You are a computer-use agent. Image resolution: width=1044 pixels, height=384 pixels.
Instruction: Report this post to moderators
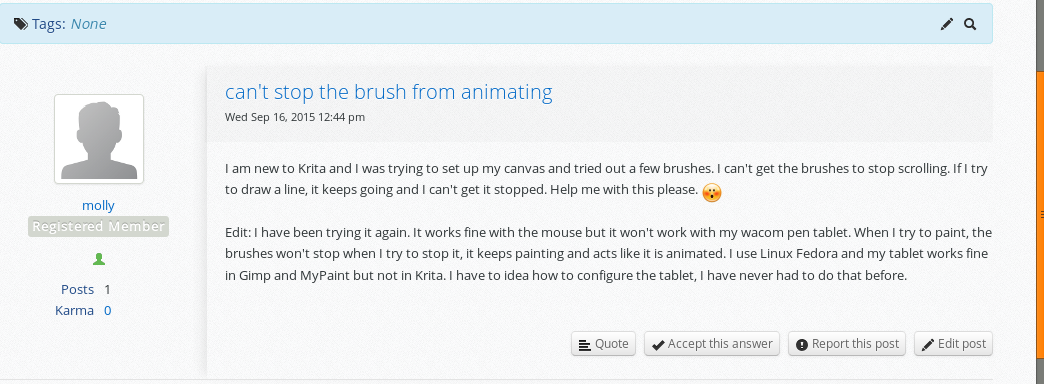(848, 344)
